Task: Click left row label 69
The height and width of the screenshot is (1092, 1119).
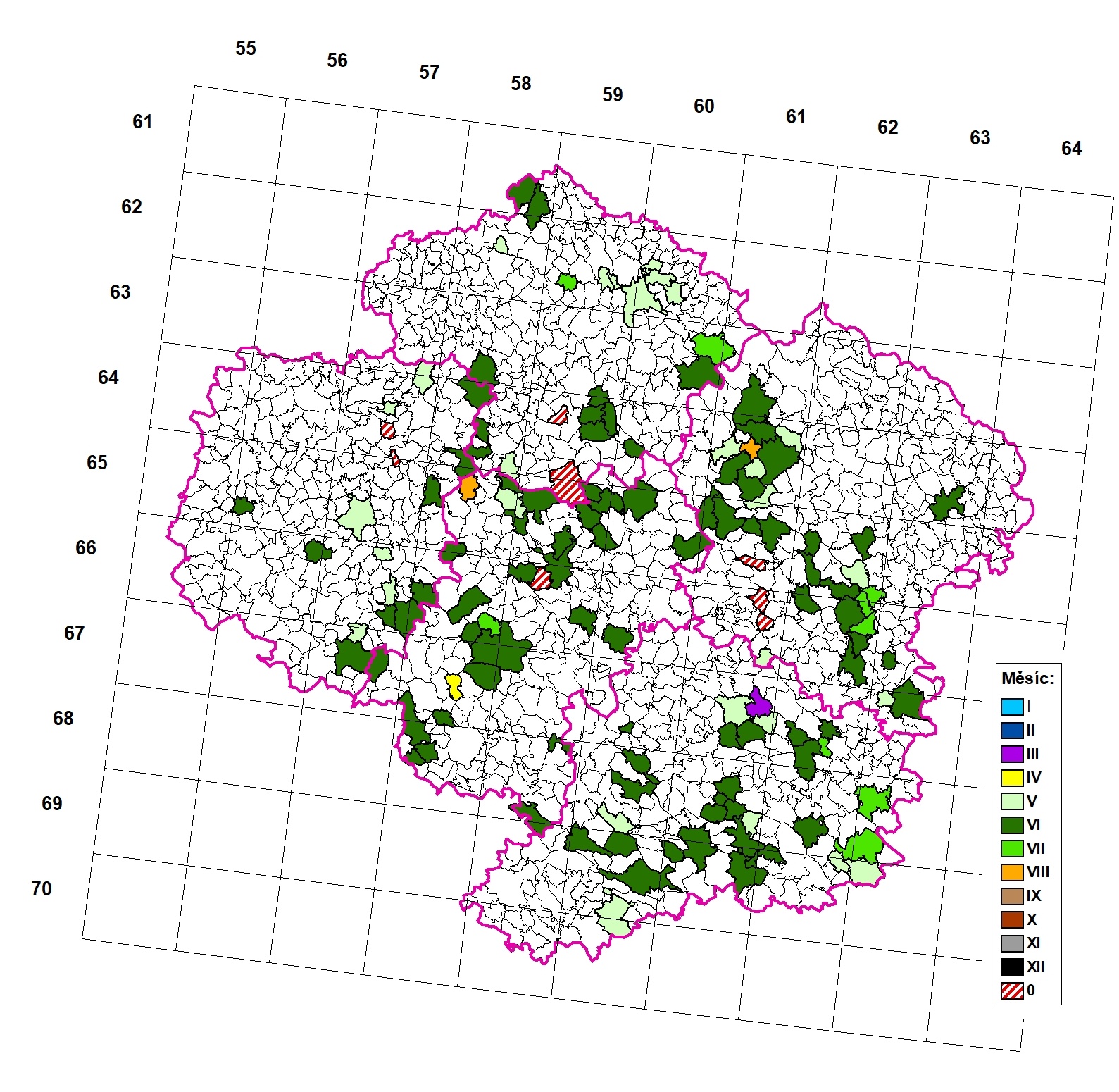Action: [52, 804]
